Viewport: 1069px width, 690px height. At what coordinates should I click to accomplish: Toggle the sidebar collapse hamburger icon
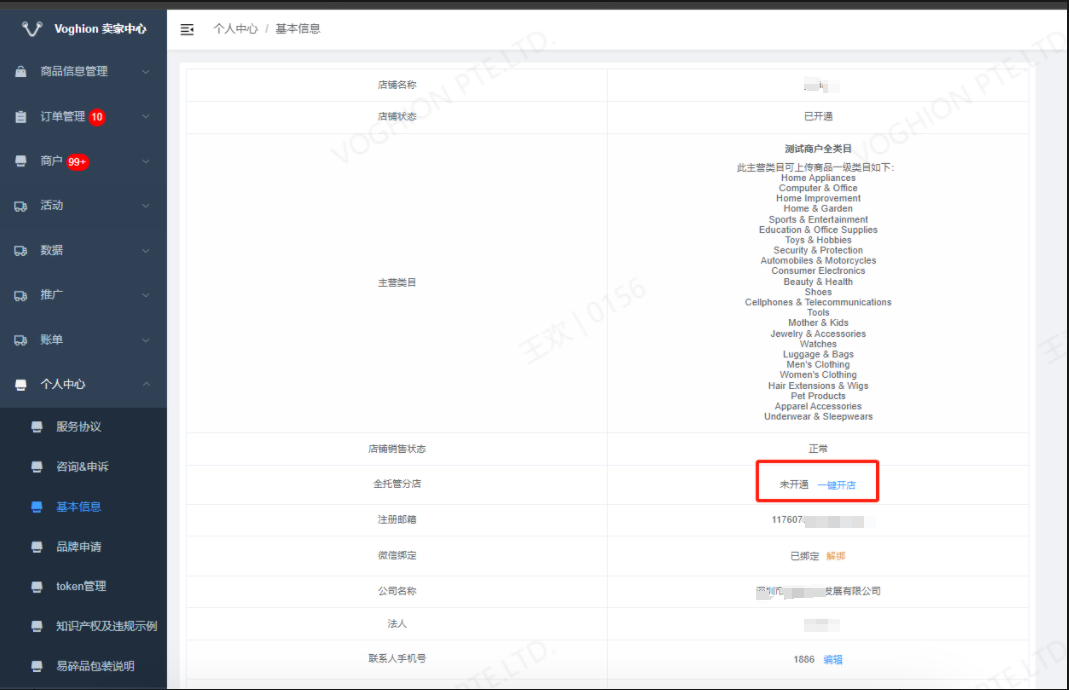[187, 29]
